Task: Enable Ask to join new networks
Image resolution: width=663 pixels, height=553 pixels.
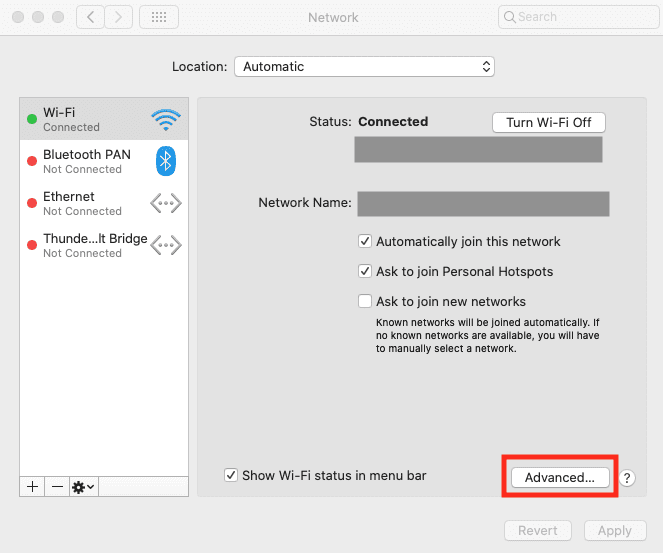Action: pos(365,301)
